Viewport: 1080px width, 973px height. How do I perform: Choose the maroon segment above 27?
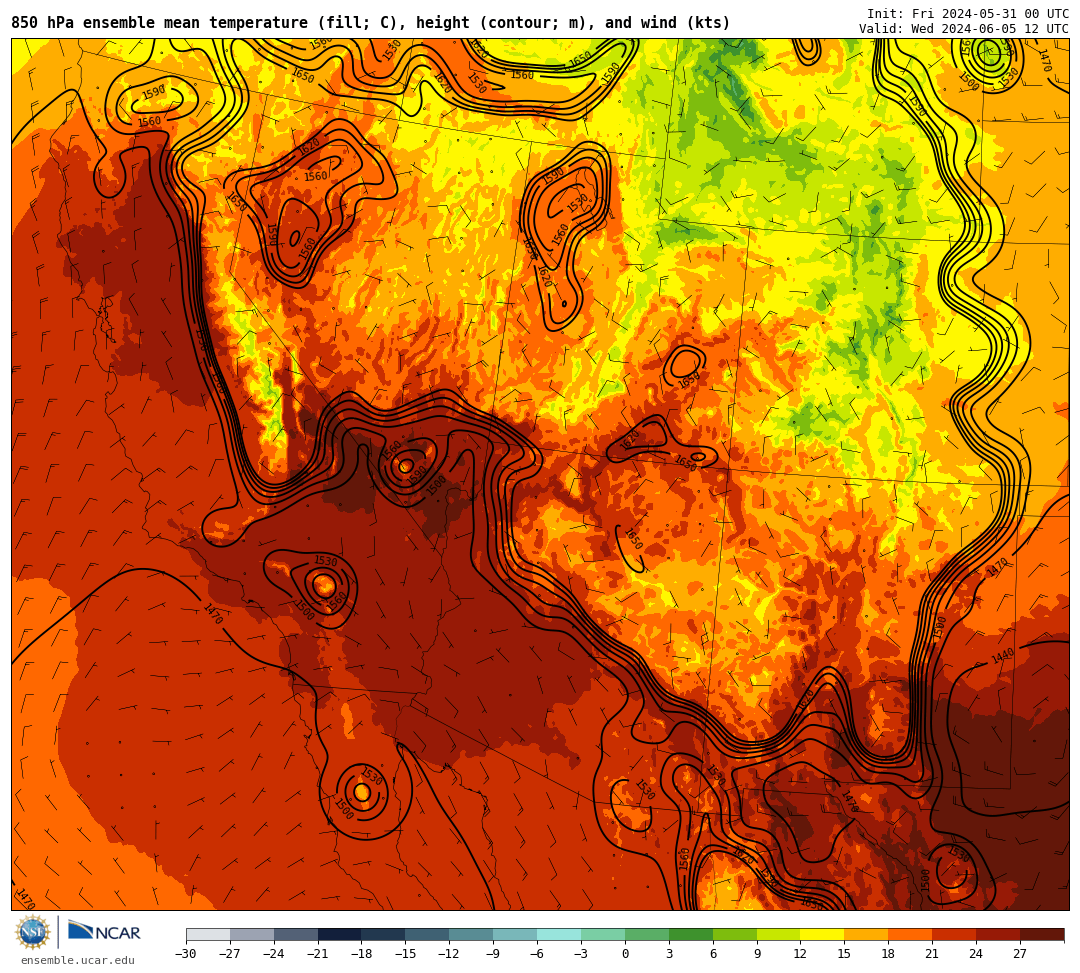click(x=1042, y=934)
